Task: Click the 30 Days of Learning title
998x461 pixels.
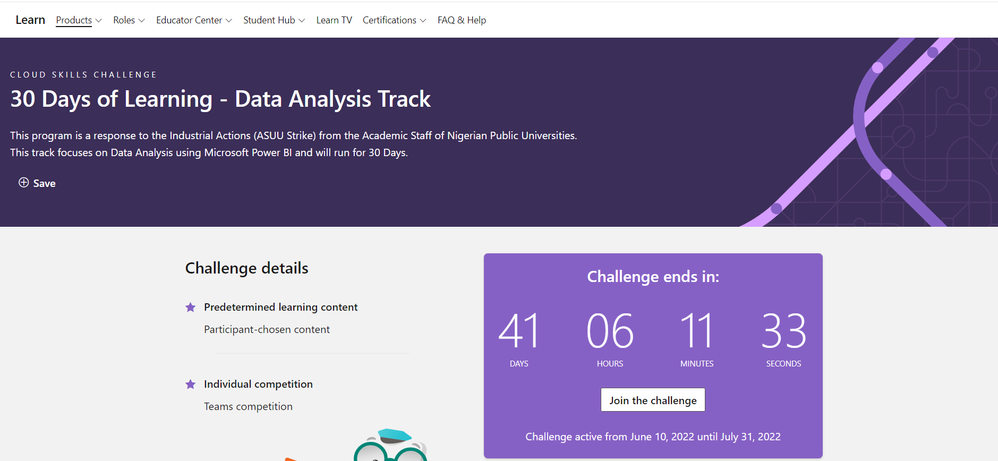Action: [220, 99]
